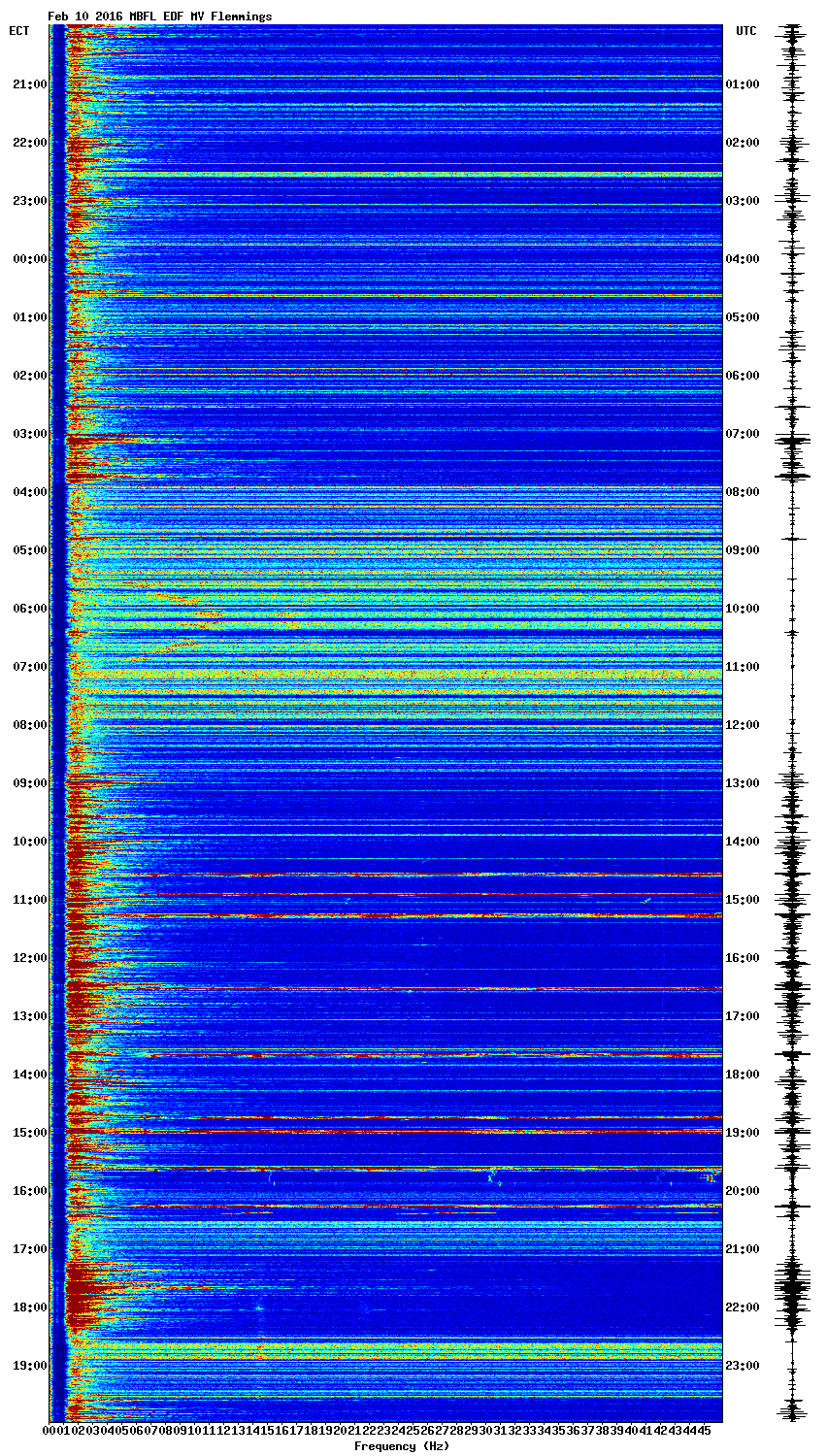This screenshot has width=827, height=1456.
Task: Pick the 04:00 label on the UTC axis
Action: click(x=743, y=259)
